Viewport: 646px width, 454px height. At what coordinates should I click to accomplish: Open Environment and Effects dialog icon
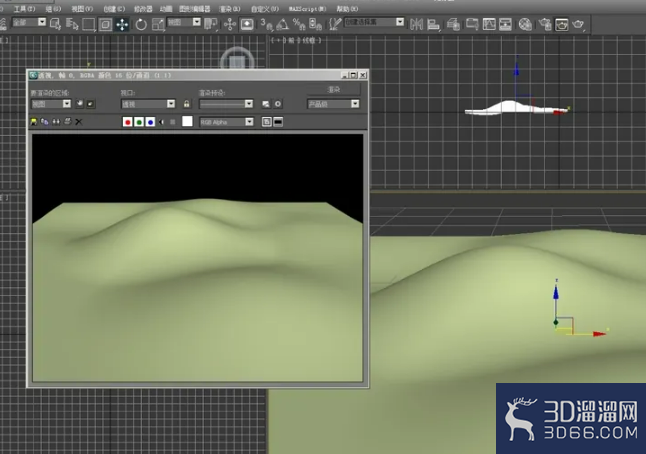[x=278, y=104]
